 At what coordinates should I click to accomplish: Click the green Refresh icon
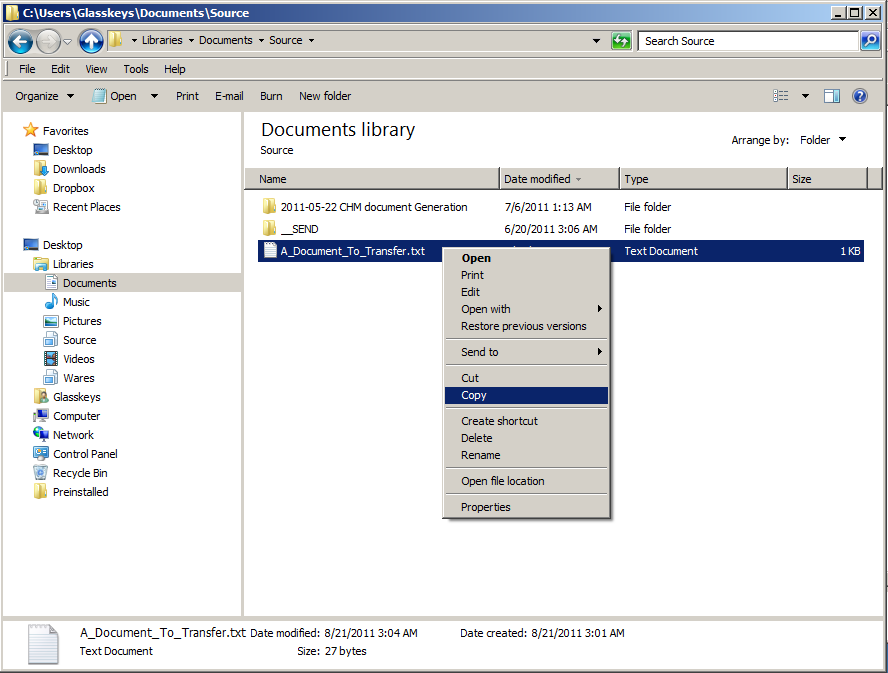coord(621,41)
